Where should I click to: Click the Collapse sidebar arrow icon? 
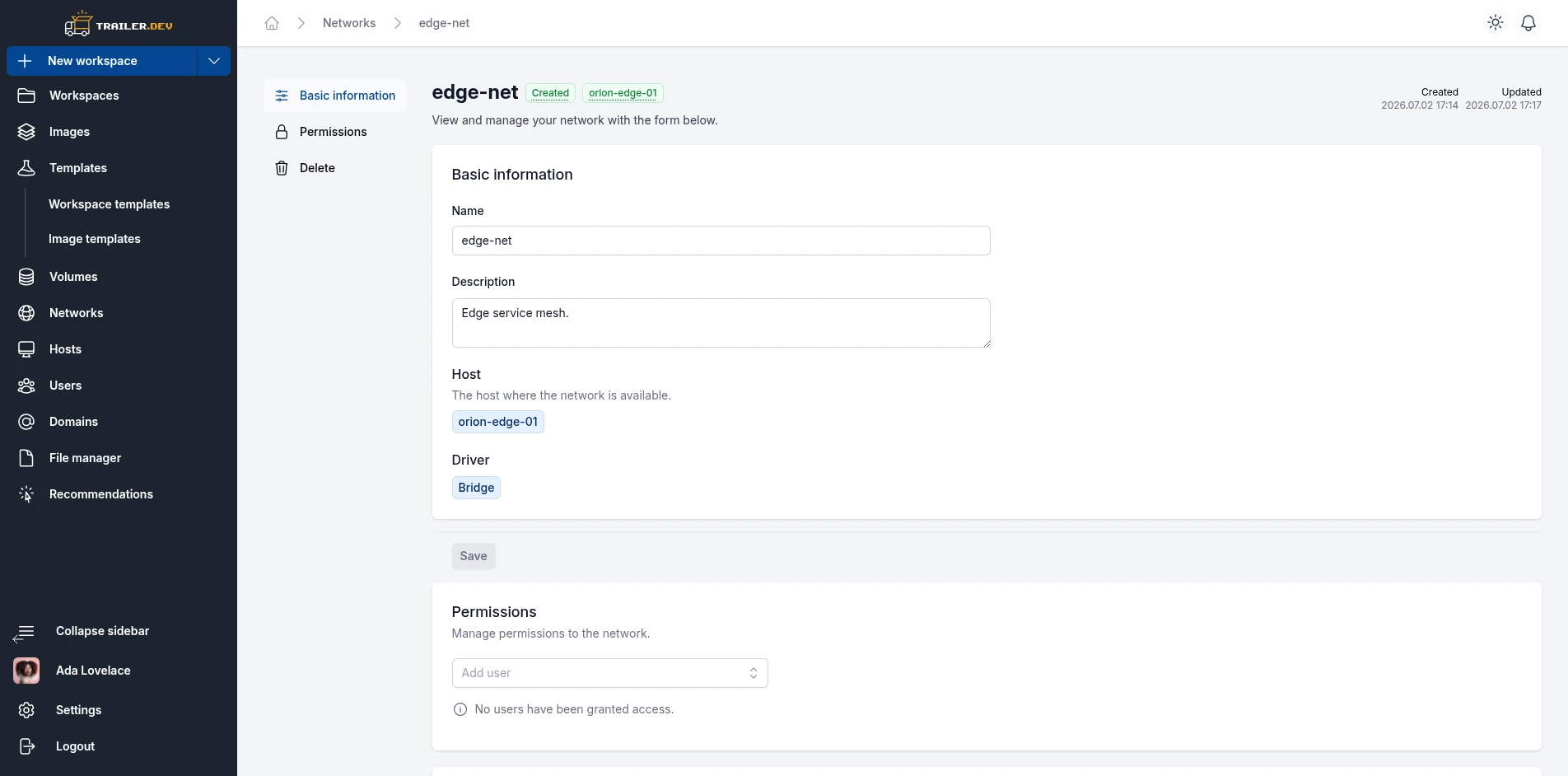[24, 633]
